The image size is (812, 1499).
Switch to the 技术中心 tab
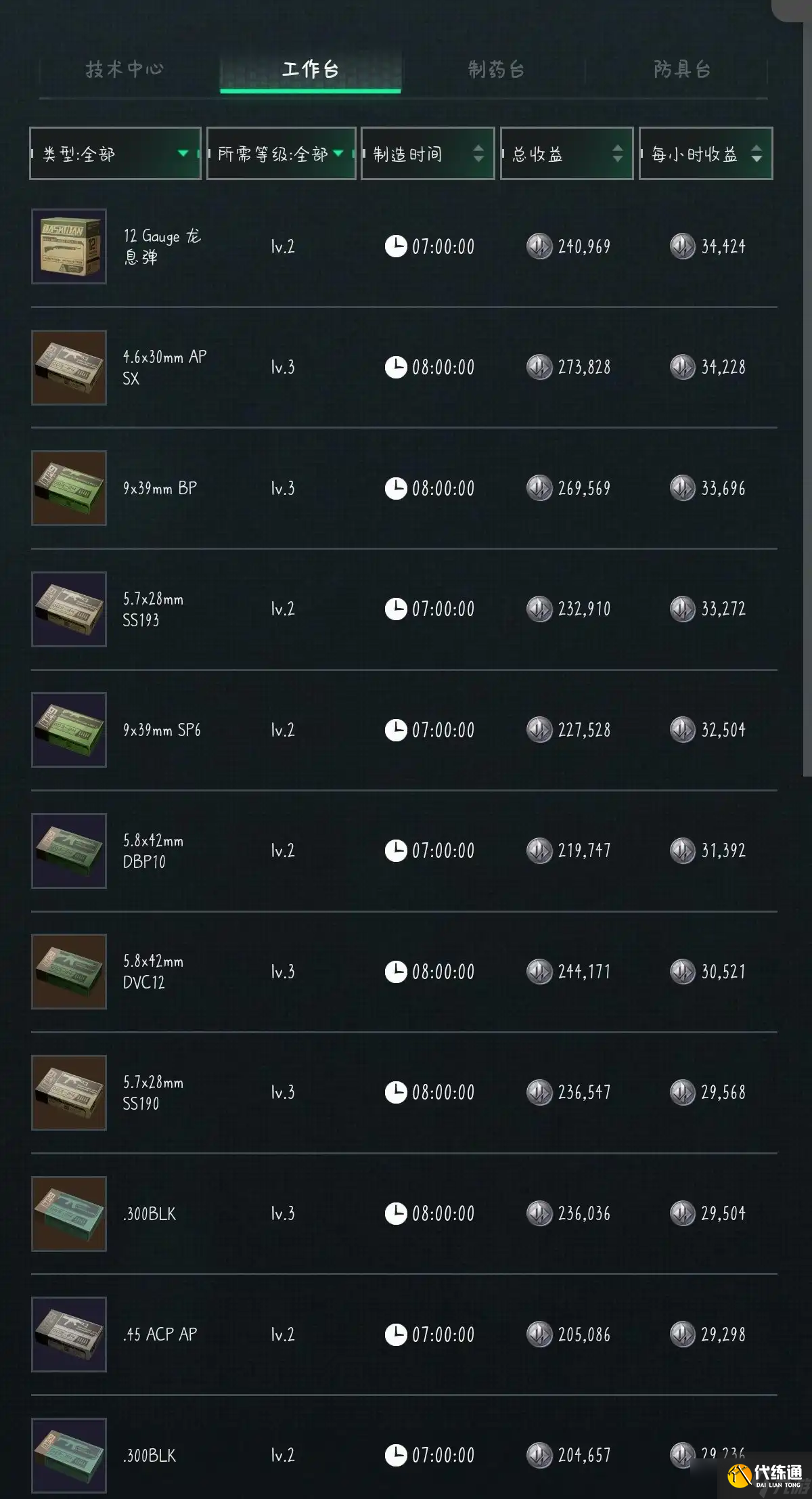[x=125, y=69]
